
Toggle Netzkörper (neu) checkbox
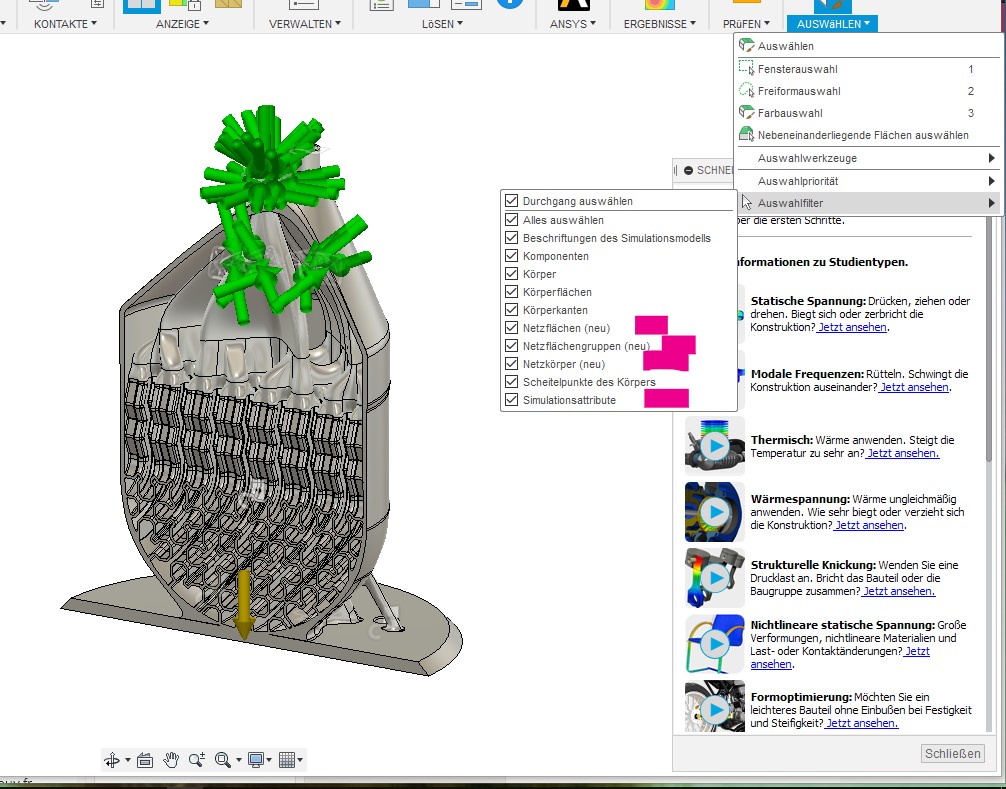coord(511,363)
